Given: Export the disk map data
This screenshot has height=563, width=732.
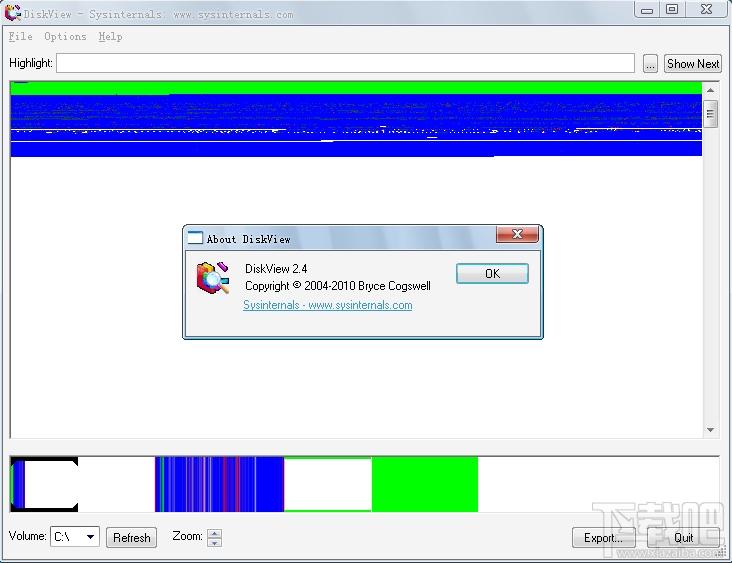Looking at the screenshot, I should point(603,538).
